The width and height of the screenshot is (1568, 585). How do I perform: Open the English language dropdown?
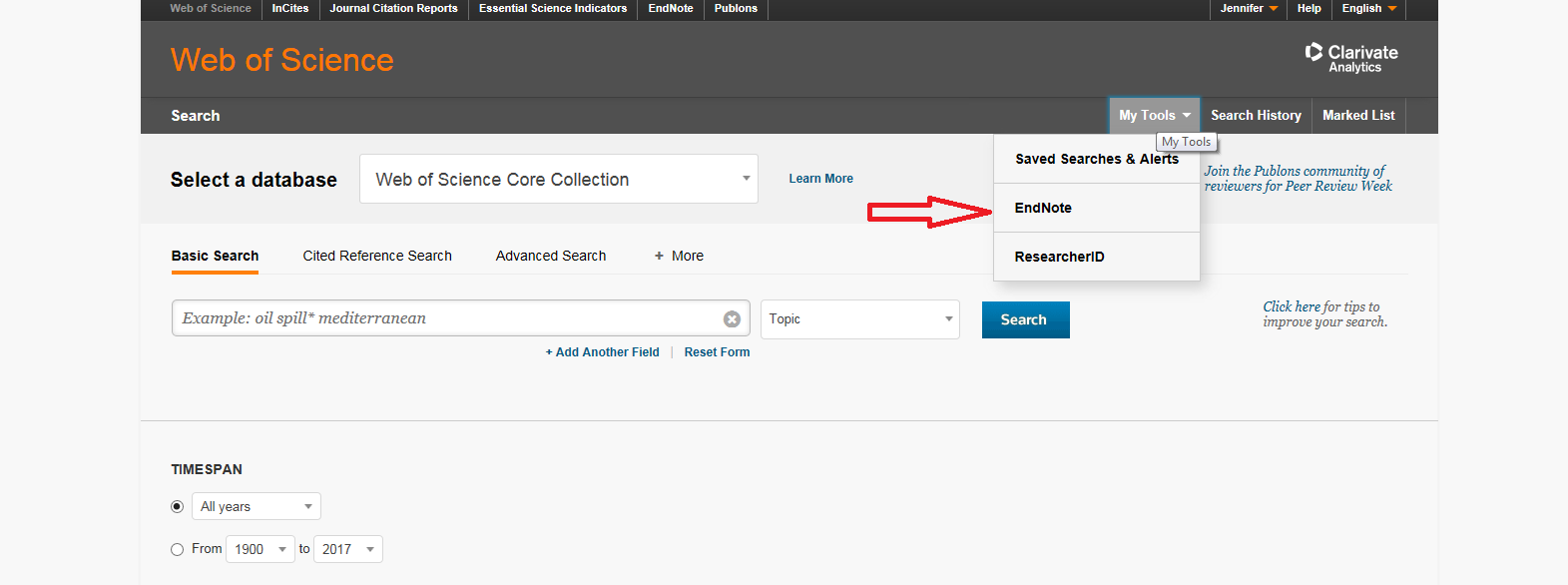[x=1368, y=8]
